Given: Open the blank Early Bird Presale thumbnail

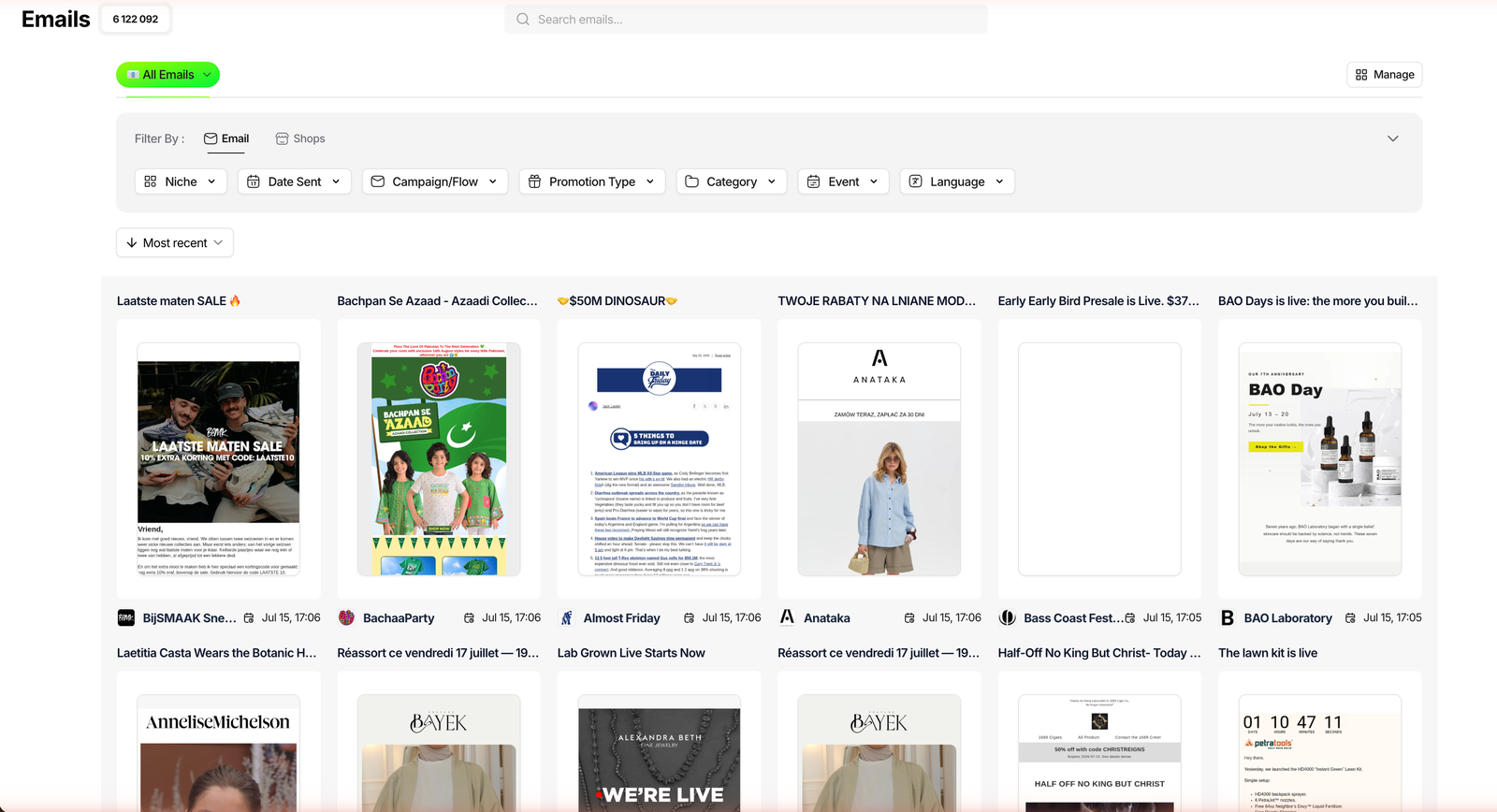Looking at the screenshot, I should (1099, 459).
